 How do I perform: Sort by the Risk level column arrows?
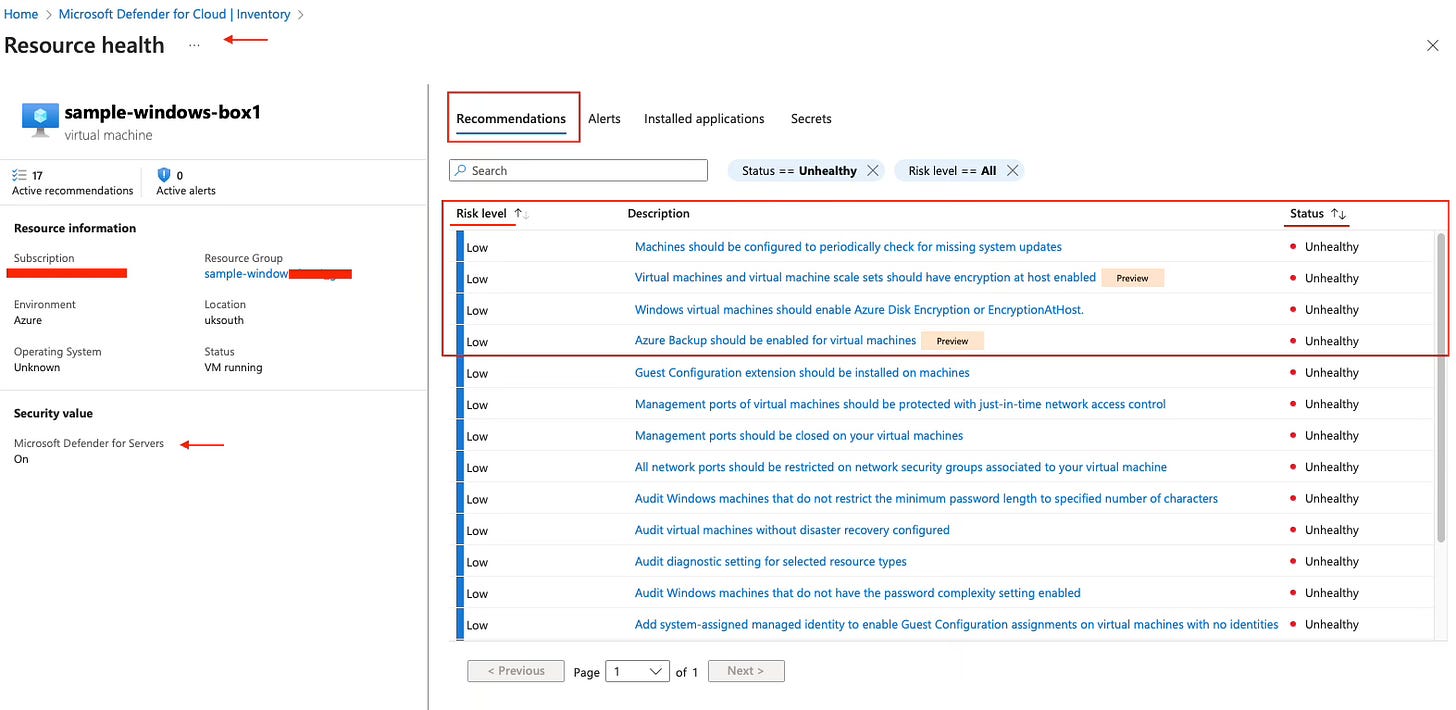[x=522, y=214]
